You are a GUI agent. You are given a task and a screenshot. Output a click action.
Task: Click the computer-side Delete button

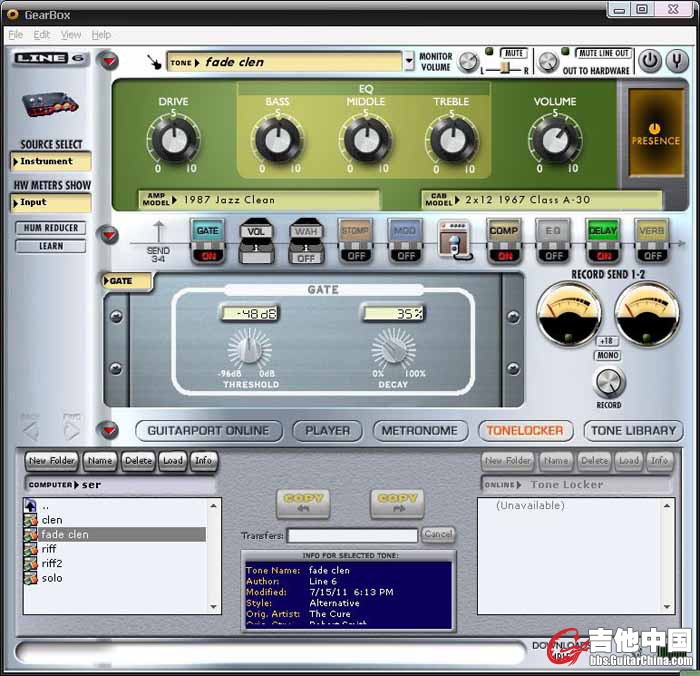point(138,461)
